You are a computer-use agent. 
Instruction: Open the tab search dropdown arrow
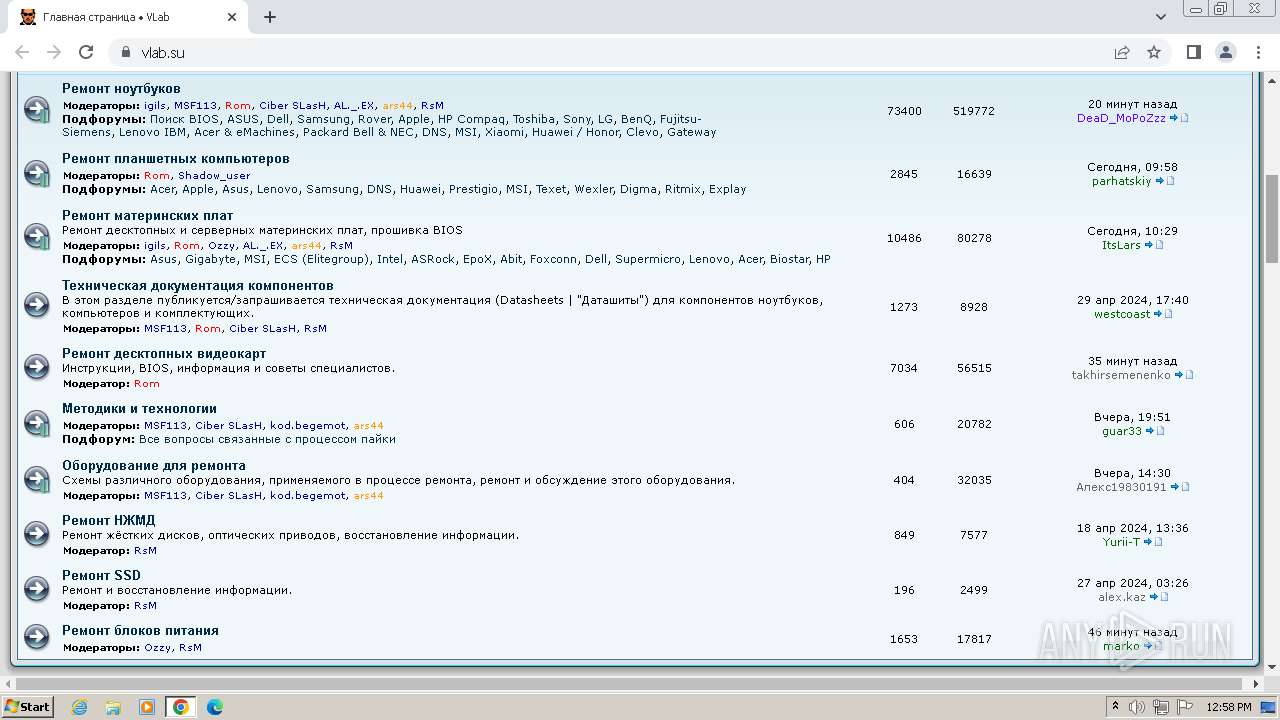click(1161, 17)
